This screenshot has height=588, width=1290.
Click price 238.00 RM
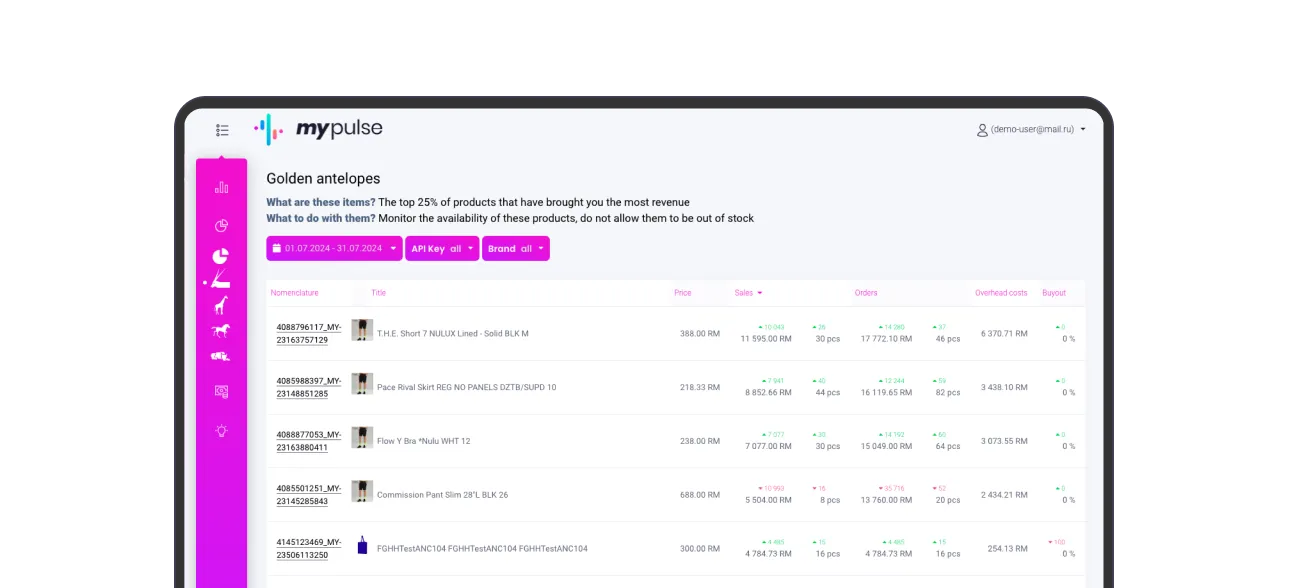click(x=699, y=441)
